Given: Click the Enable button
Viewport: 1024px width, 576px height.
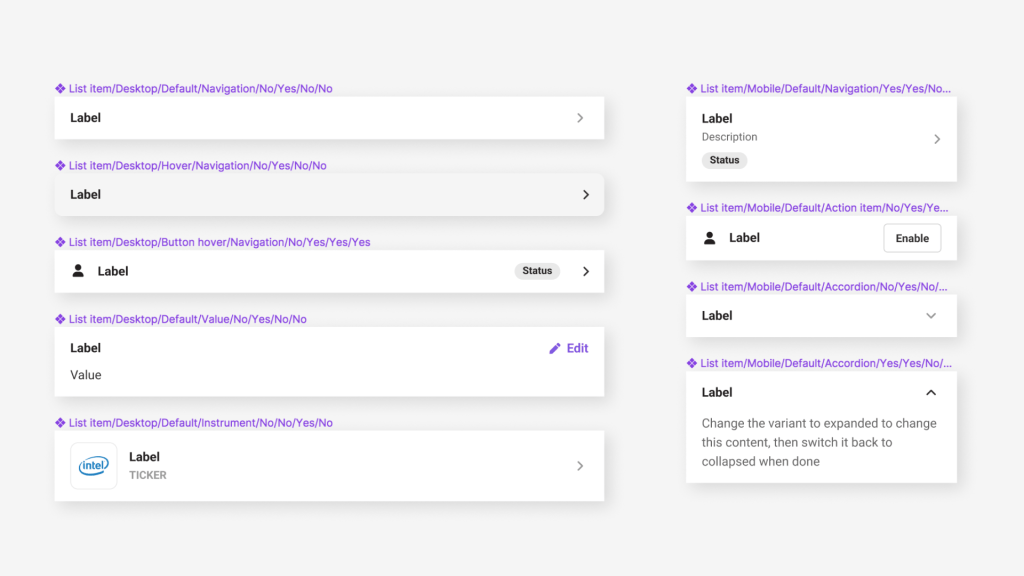Looking at the screenshot, I should 911,238.
